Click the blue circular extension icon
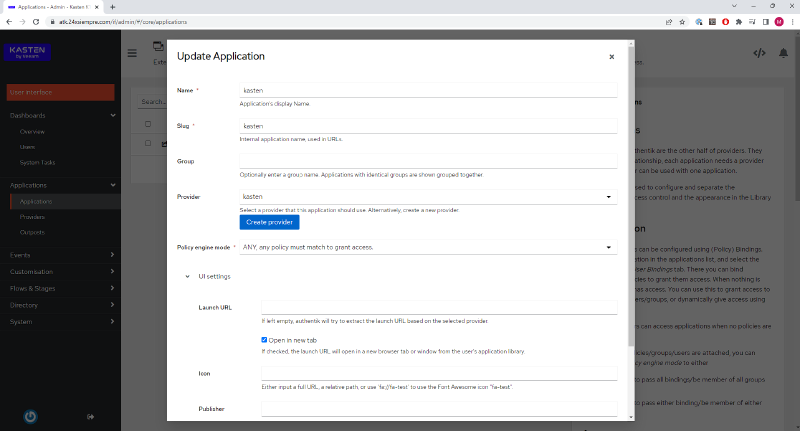 (699, 22)
